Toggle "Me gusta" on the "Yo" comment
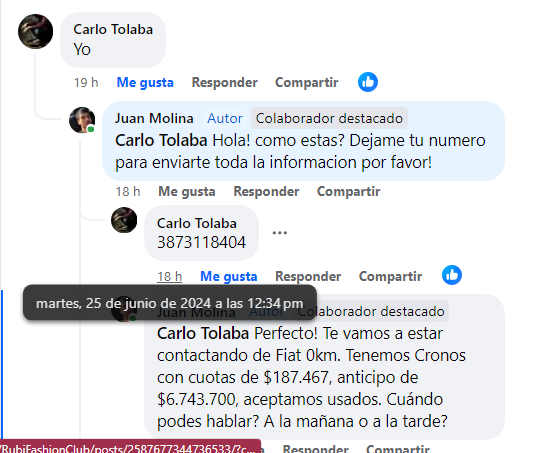Image resolution: width=539 pixels, height=453 pixels. pyautogui.click(x=145, y=82)
